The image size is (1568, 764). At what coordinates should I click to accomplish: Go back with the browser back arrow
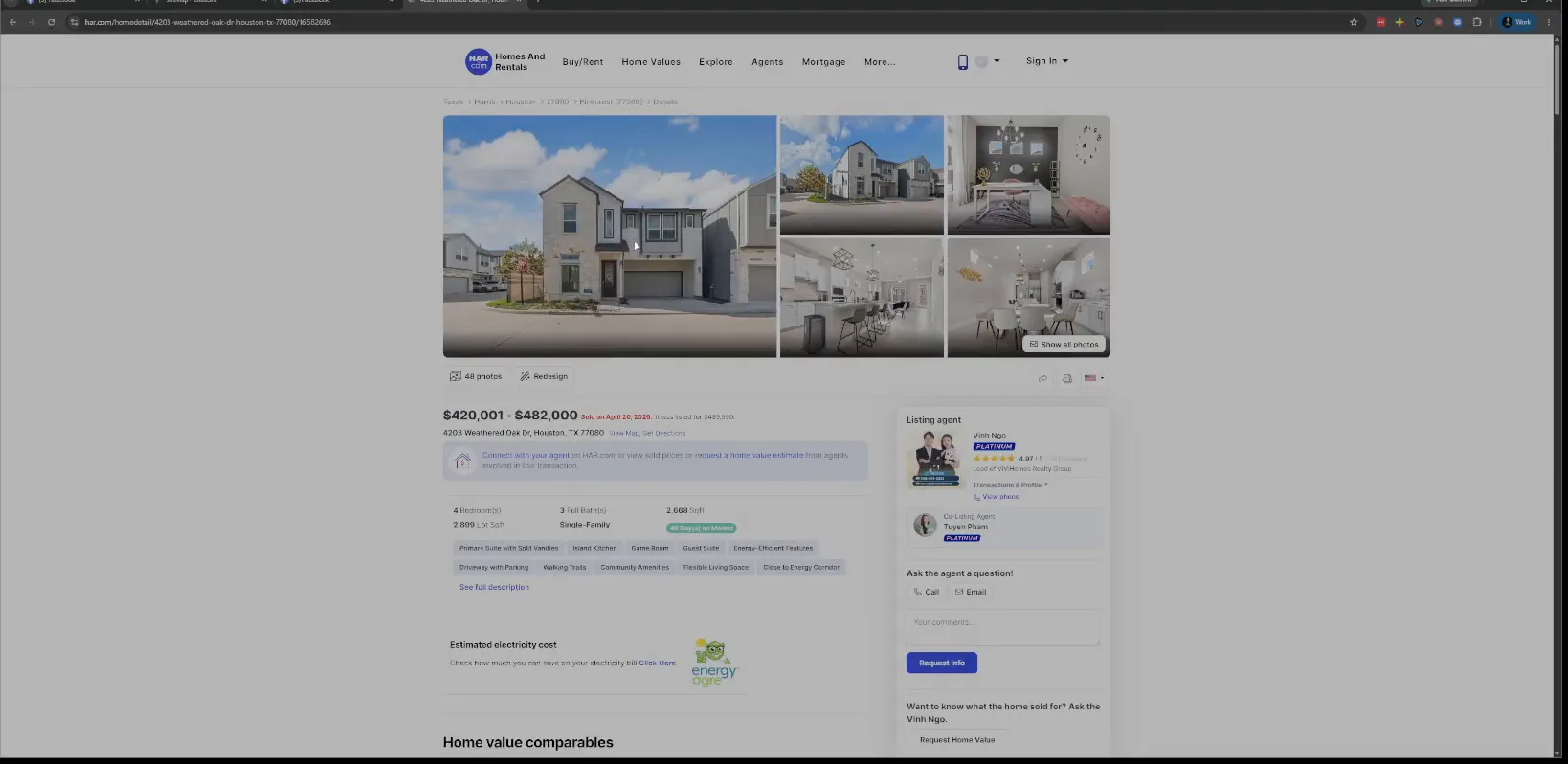click(x=12, y=22)
